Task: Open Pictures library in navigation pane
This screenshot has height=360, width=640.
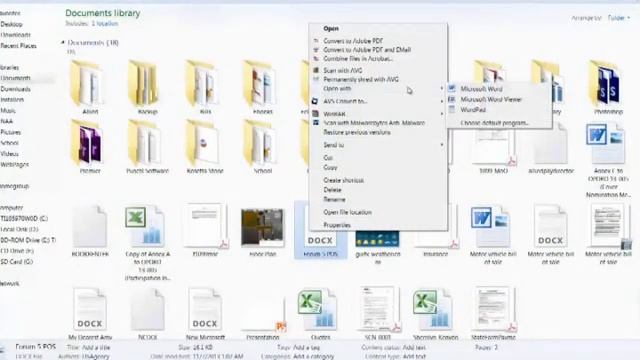Action: [x=11, y=132]
